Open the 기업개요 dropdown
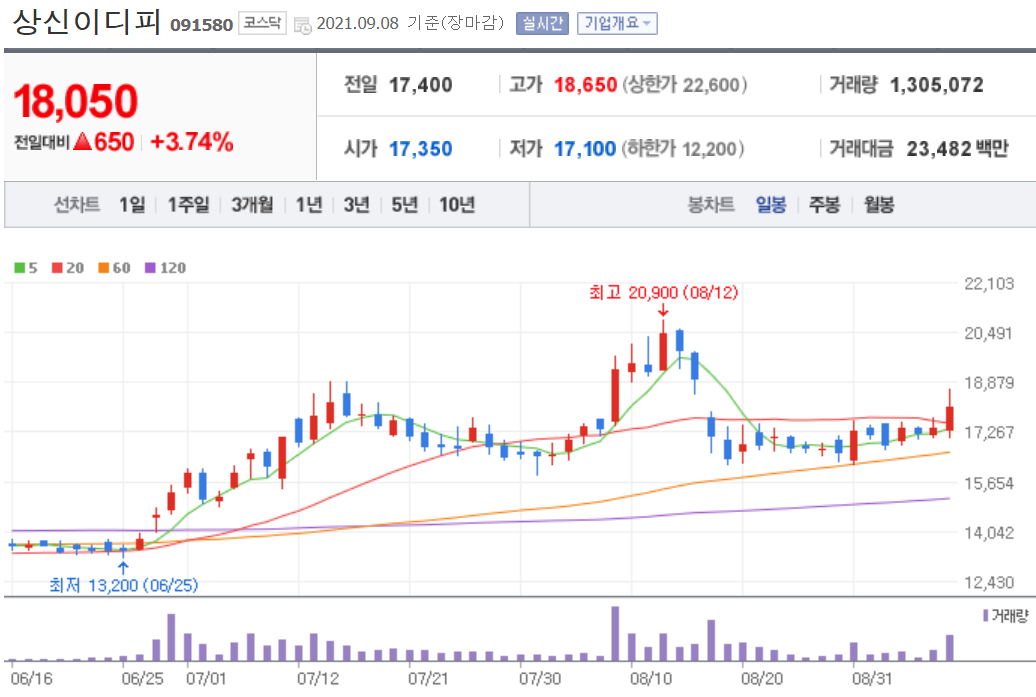The image size is (1036, 697). pyautogui.click(x=617, y=23)
